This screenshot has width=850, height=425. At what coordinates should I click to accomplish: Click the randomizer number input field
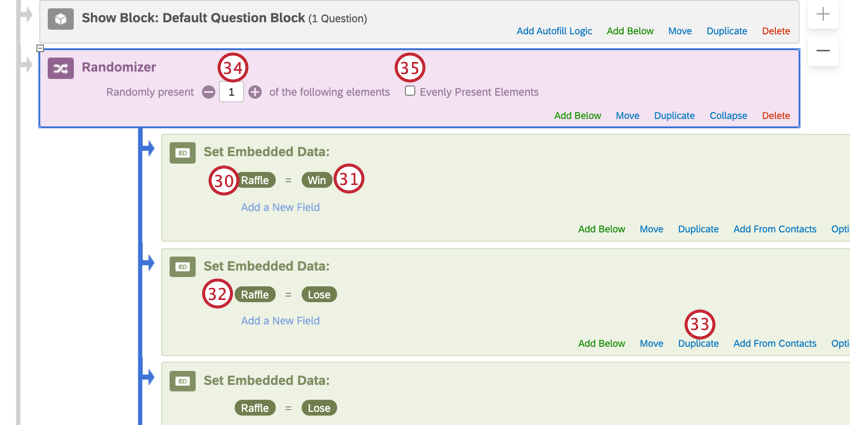[231, 92]
